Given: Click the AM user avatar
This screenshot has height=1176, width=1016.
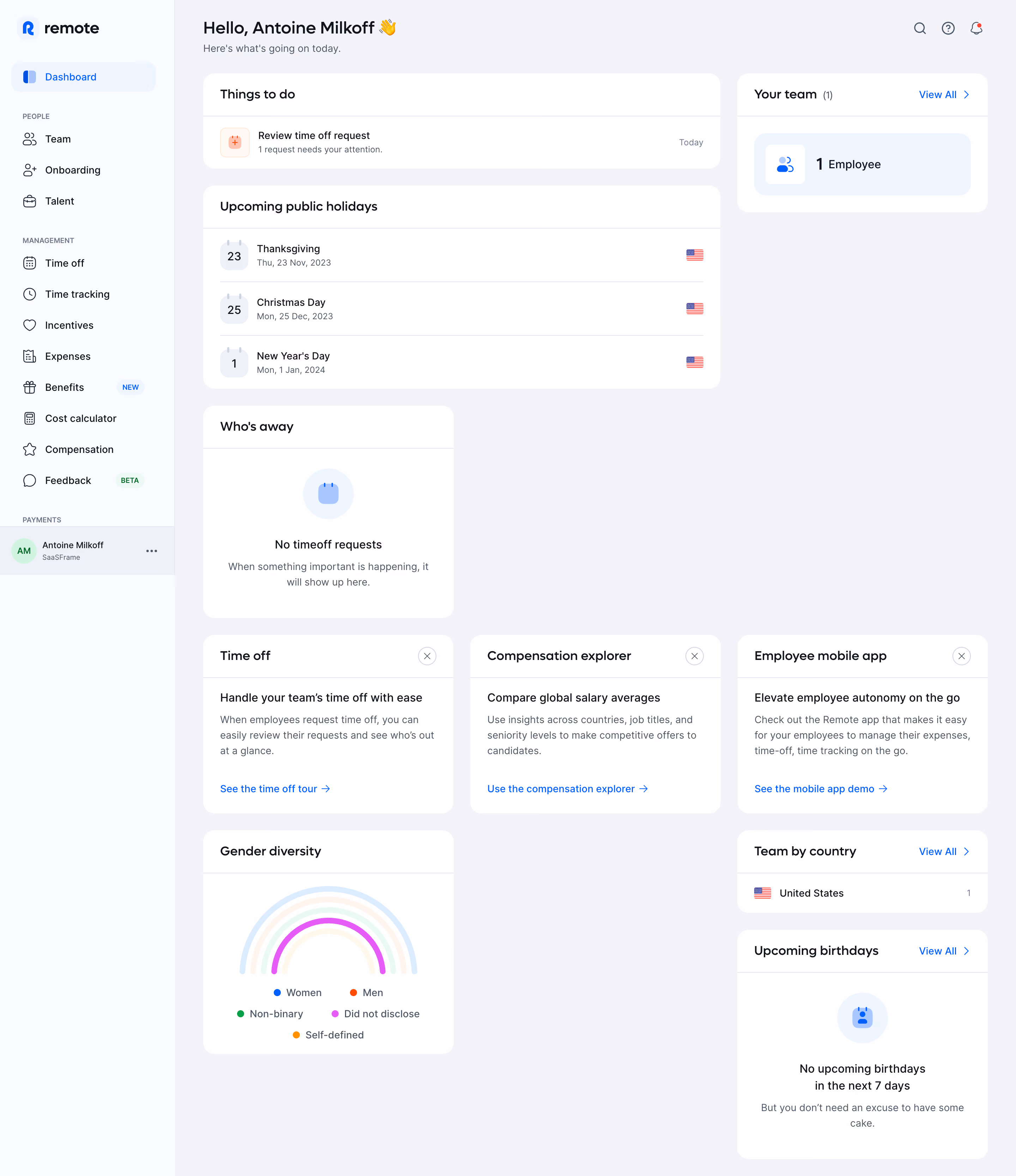Looking at the screenshot, I should coord(24,551).
